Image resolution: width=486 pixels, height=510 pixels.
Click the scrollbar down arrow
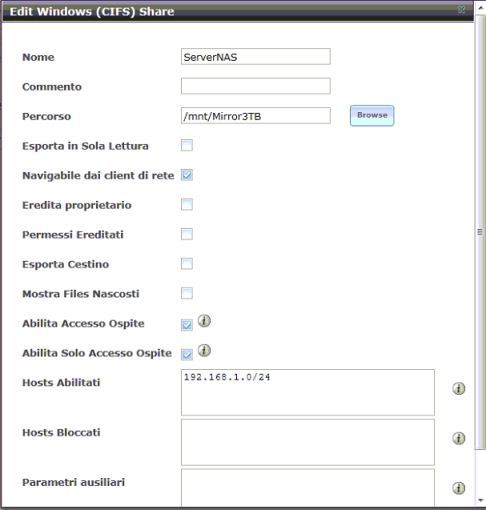[x=480, y=500]
